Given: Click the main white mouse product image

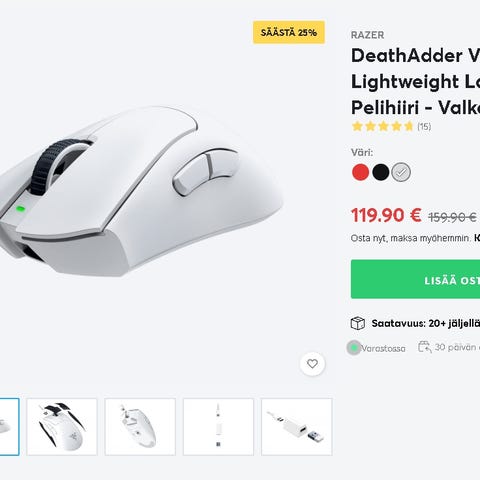Looking at the screenshot, I should click(x=140, y=192).
